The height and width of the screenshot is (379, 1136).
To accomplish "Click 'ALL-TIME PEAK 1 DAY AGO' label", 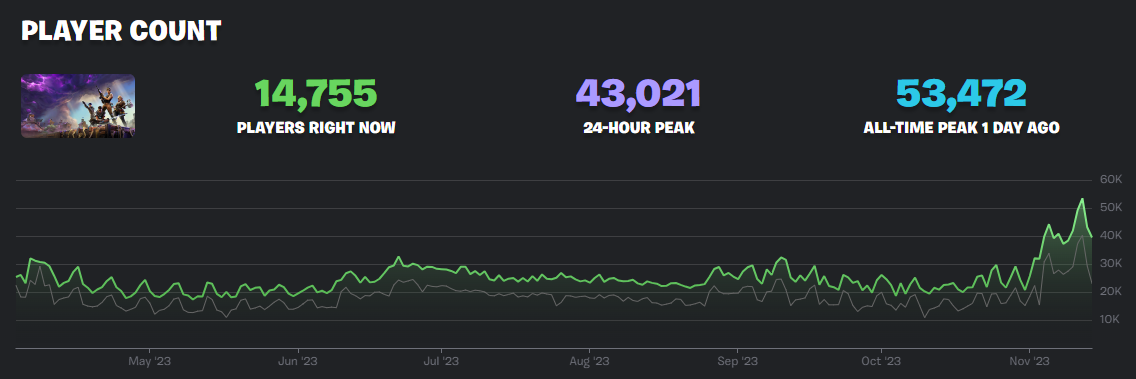I will [961, 128].
